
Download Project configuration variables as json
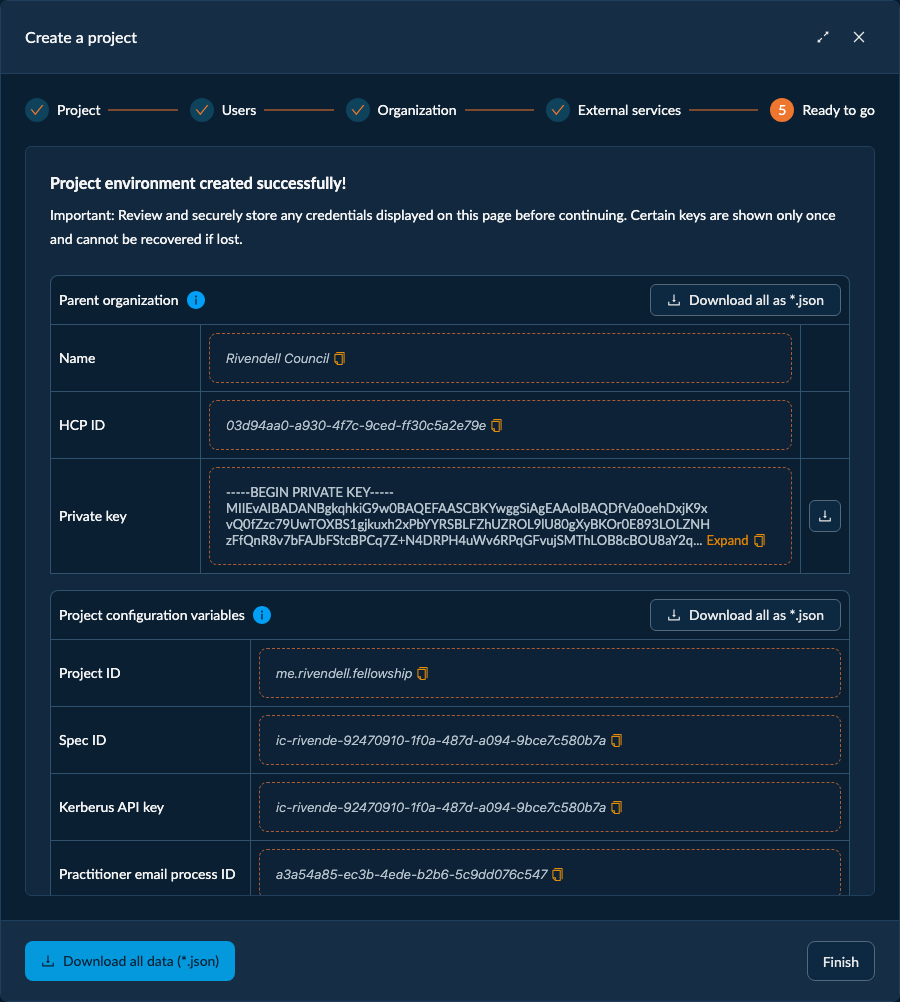[745, 615]
